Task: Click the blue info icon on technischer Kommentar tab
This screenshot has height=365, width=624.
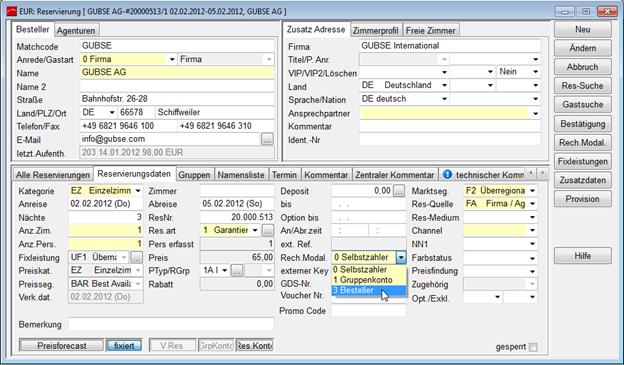Action: (447, 174)
